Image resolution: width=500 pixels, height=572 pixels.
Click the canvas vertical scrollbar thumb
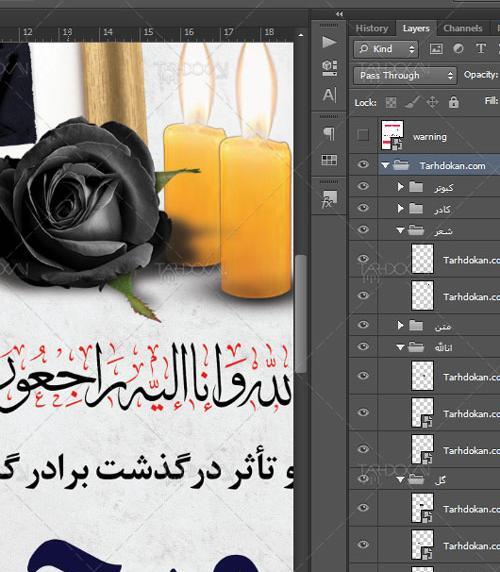click(x=301, y=314)
